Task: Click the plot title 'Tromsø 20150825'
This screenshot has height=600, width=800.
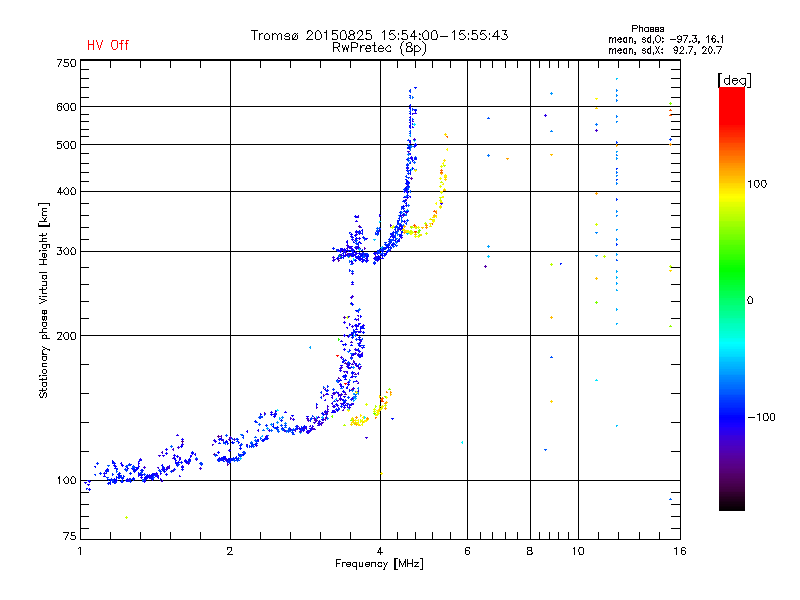Action: click(x=312, y=35)
